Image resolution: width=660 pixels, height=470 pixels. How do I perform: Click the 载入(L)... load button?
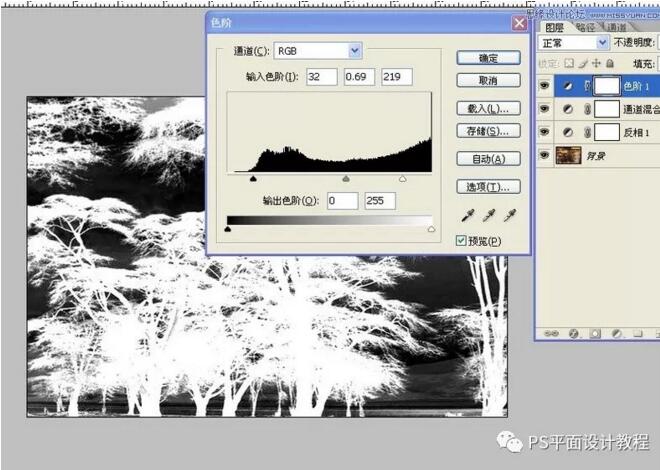coord(488,109)
